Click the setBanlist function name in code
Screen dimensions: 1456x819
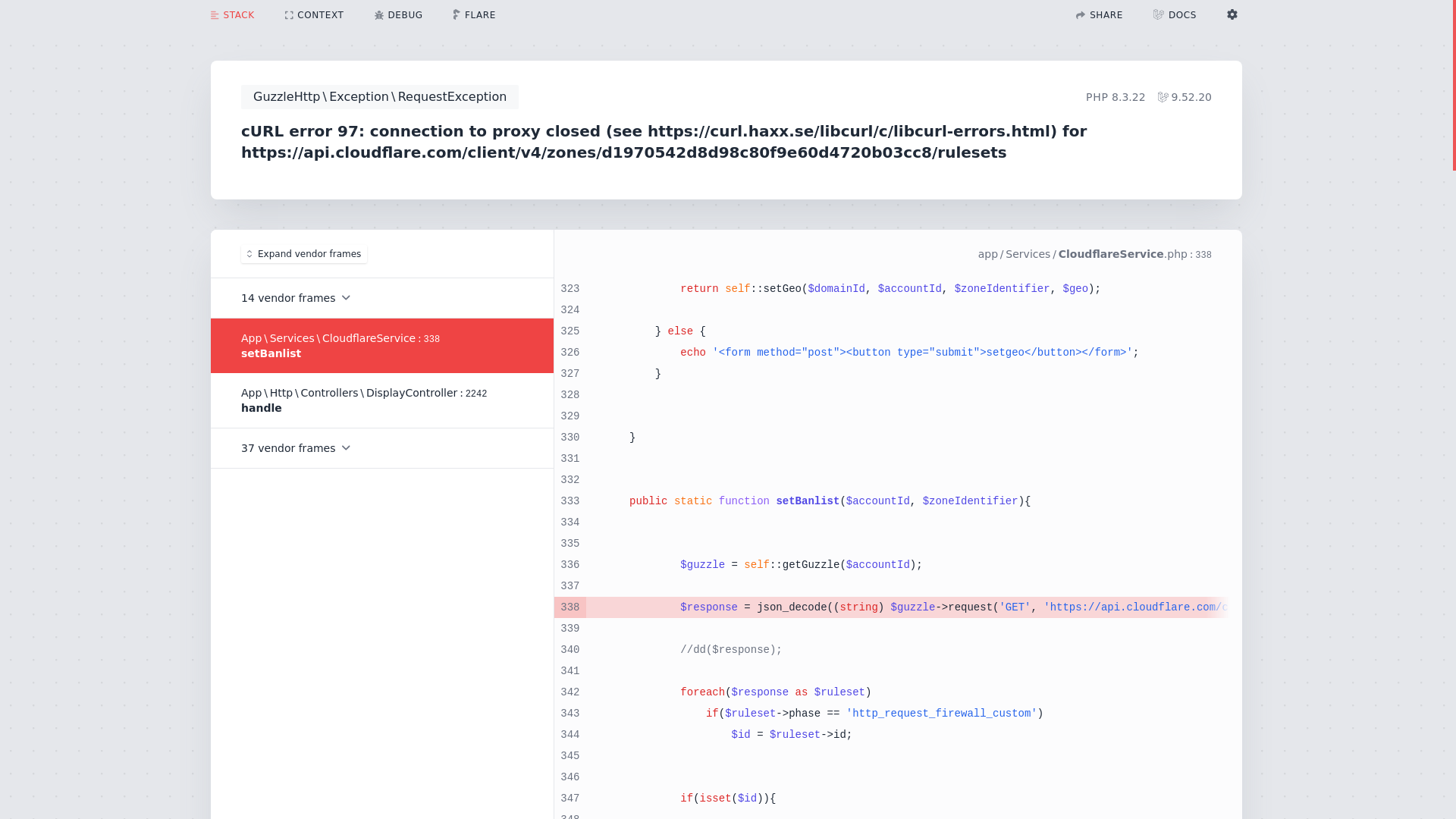[808, 501]
